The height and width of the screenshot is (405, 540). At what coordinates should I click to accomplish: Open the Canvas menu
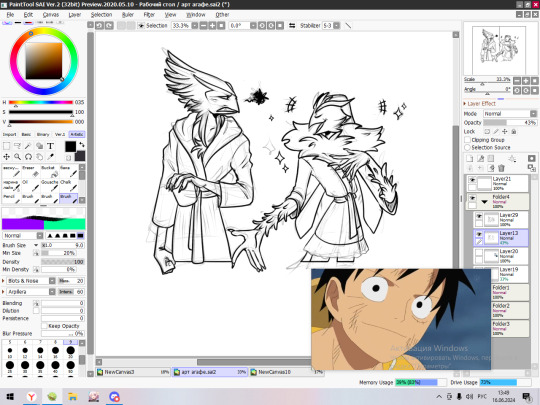tap(51, 15)
